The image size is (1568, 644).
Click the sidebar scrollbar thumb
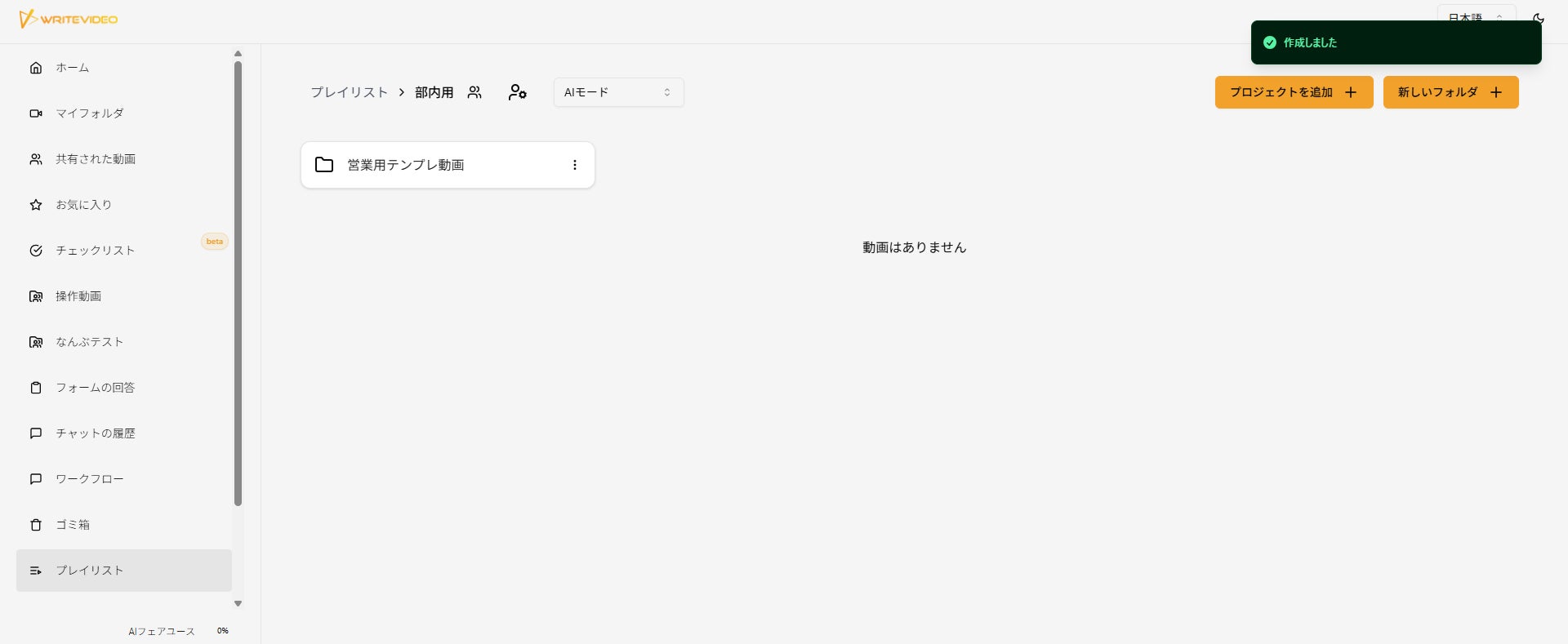click(238, 283)
